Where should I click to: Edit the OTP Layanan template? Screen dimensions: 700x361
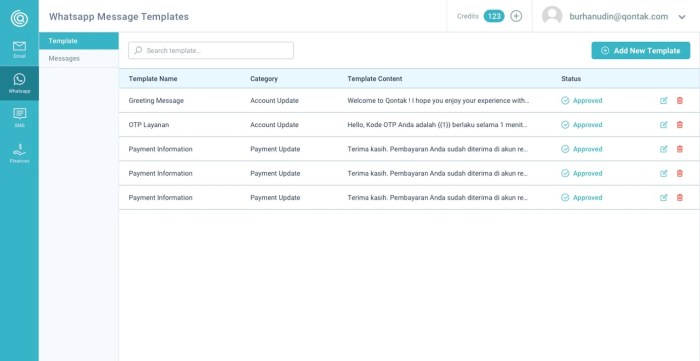point(663,125)
